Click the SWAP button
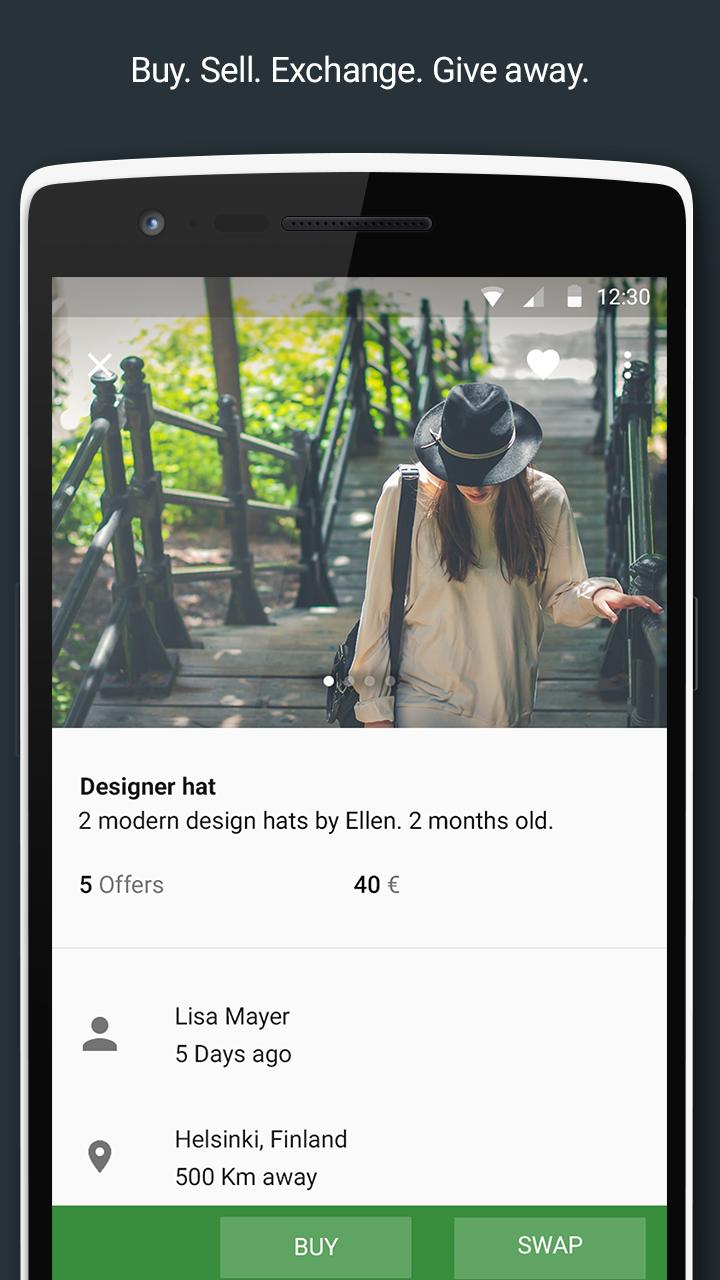 (550, 1246)
